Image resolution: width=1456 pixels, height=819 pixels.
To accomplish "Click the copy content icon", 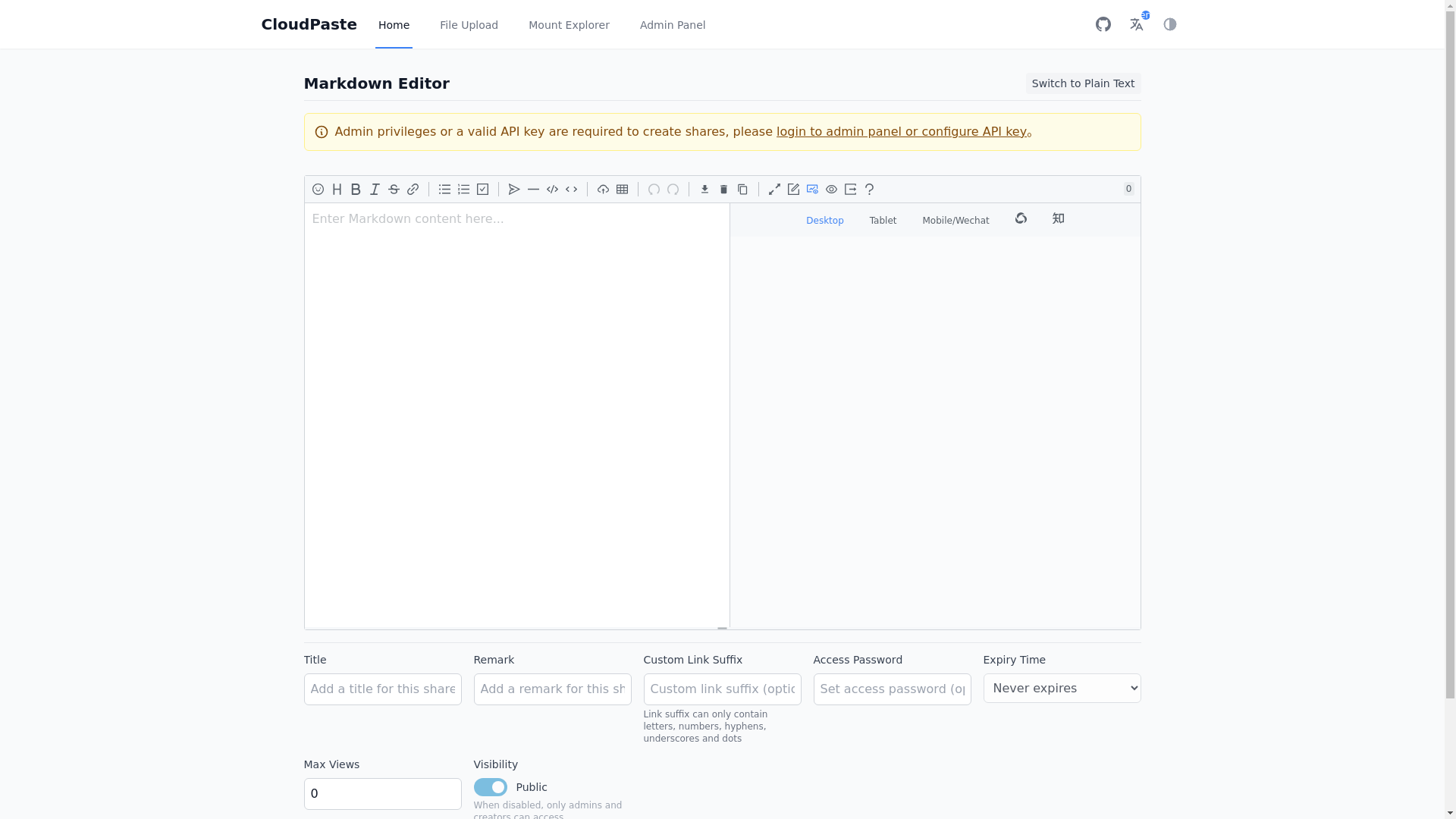I will pos(742,190).
